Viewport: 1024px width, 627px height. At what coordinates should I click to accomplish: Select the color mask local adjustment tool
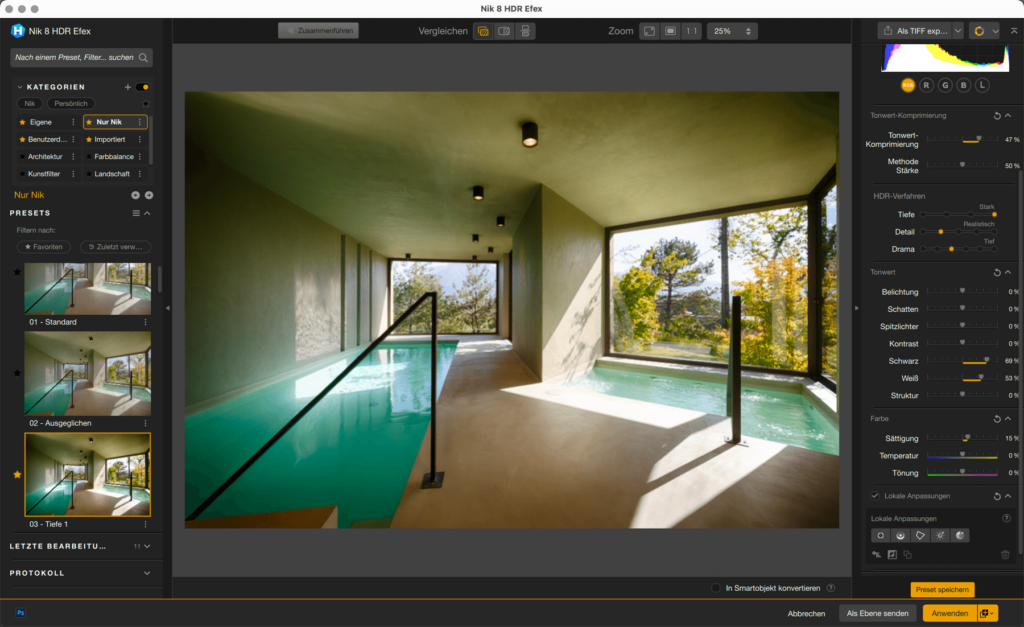point(960,536)
